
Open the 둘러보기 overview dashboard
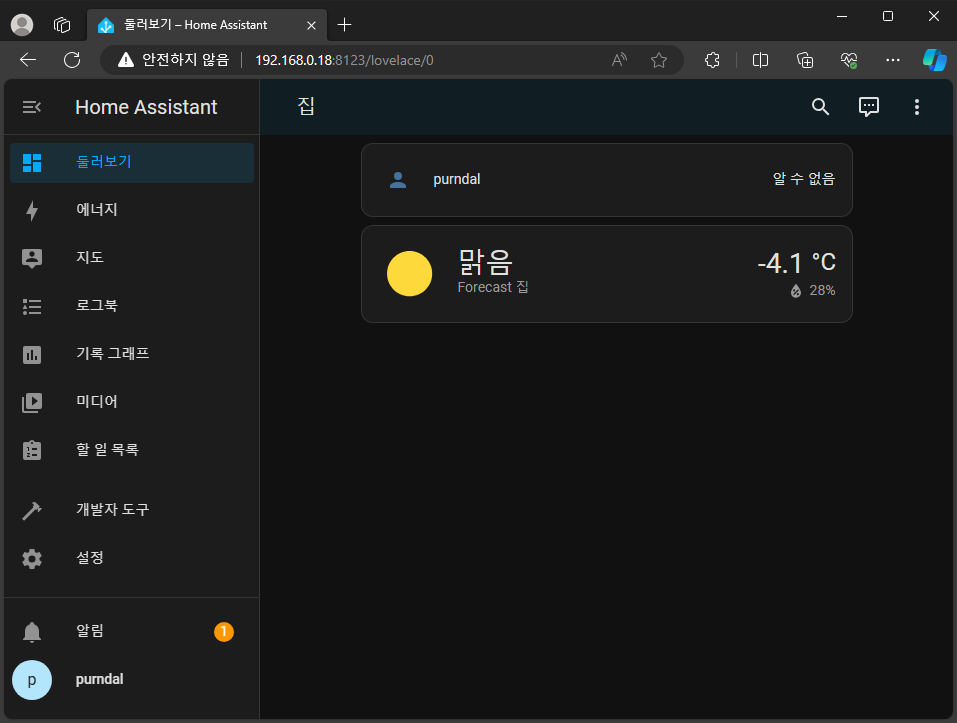(x=132, y=162)
